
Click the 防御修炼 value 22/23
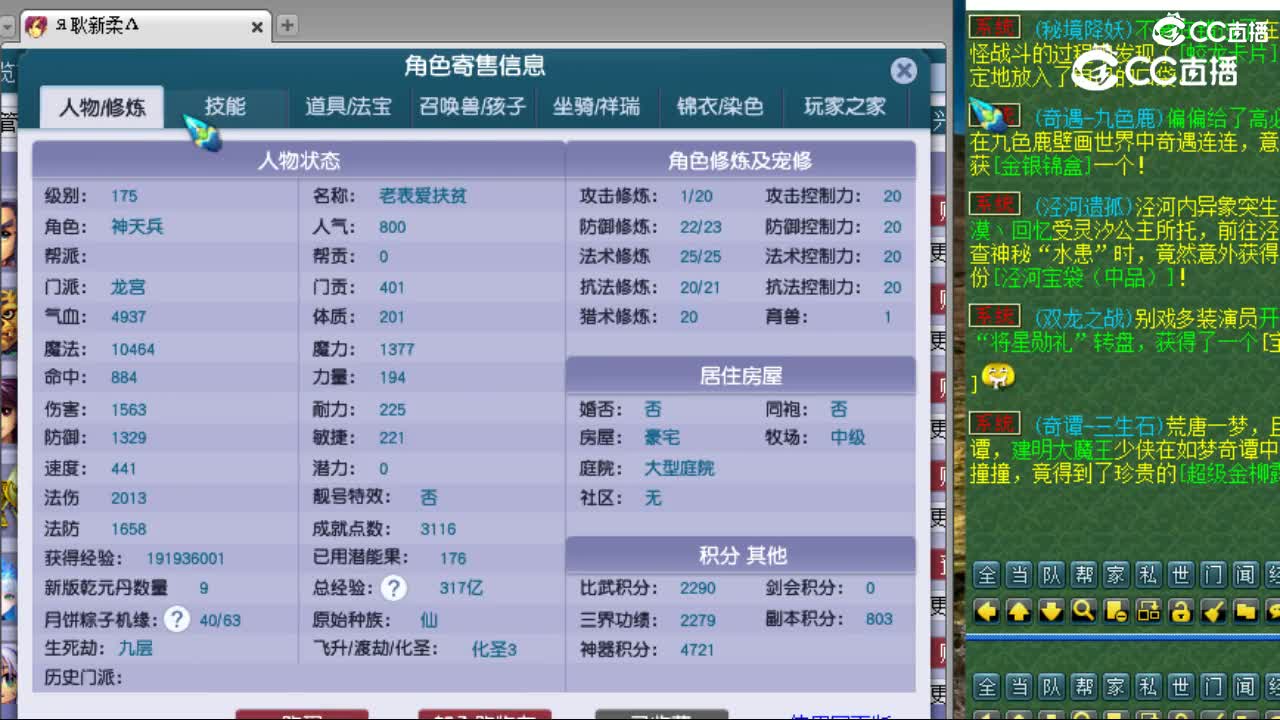(x=700, y=227)
